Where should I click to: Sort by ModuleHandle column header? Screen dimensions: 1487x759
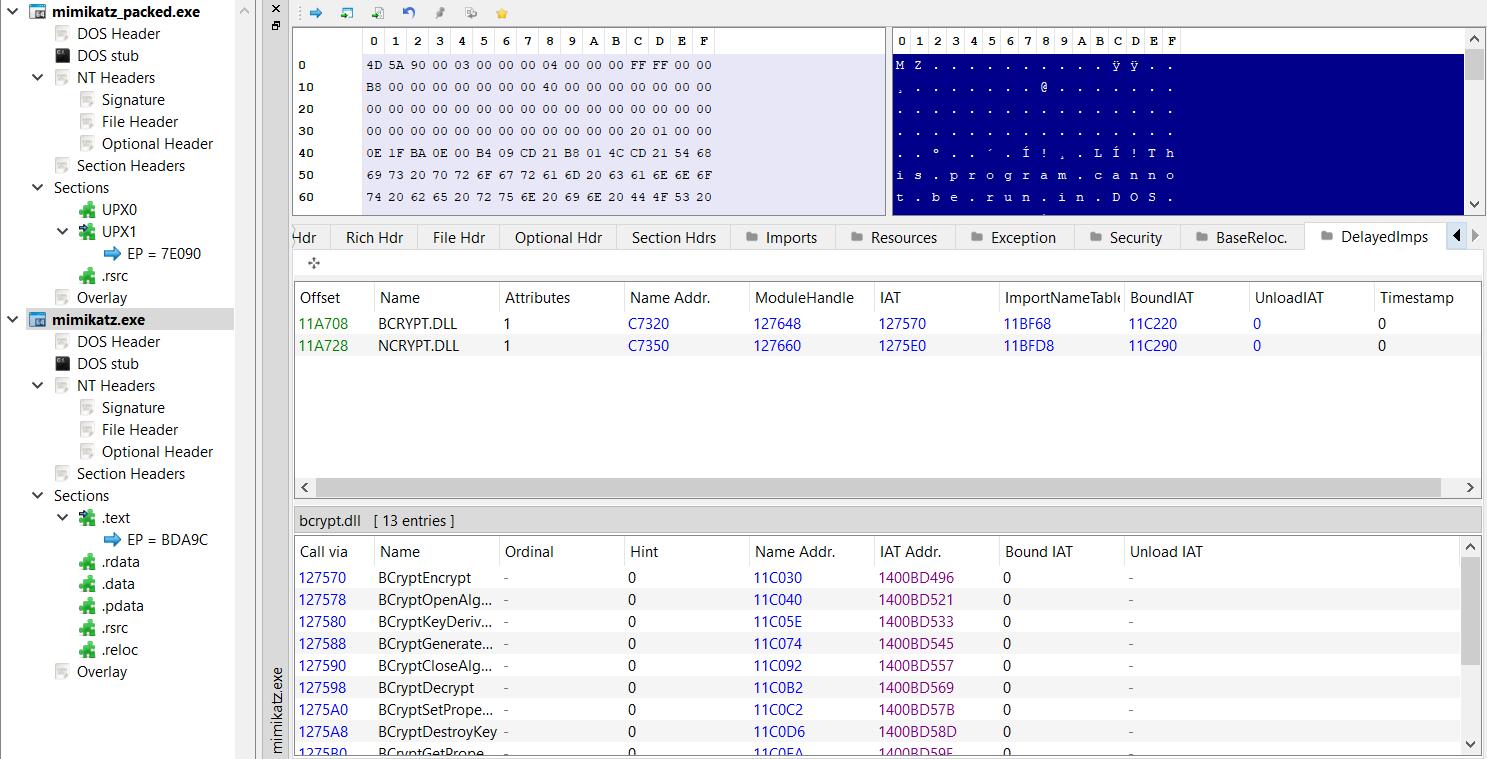812,297
